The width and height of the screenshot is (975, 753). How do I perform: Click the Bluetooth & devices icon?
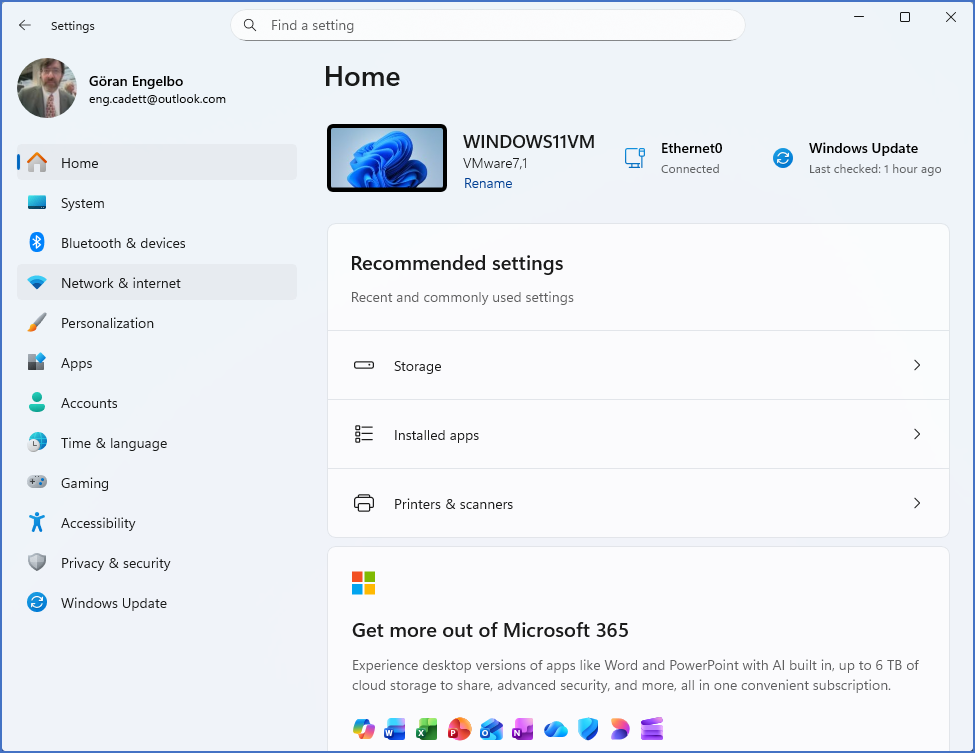(37, 243)
